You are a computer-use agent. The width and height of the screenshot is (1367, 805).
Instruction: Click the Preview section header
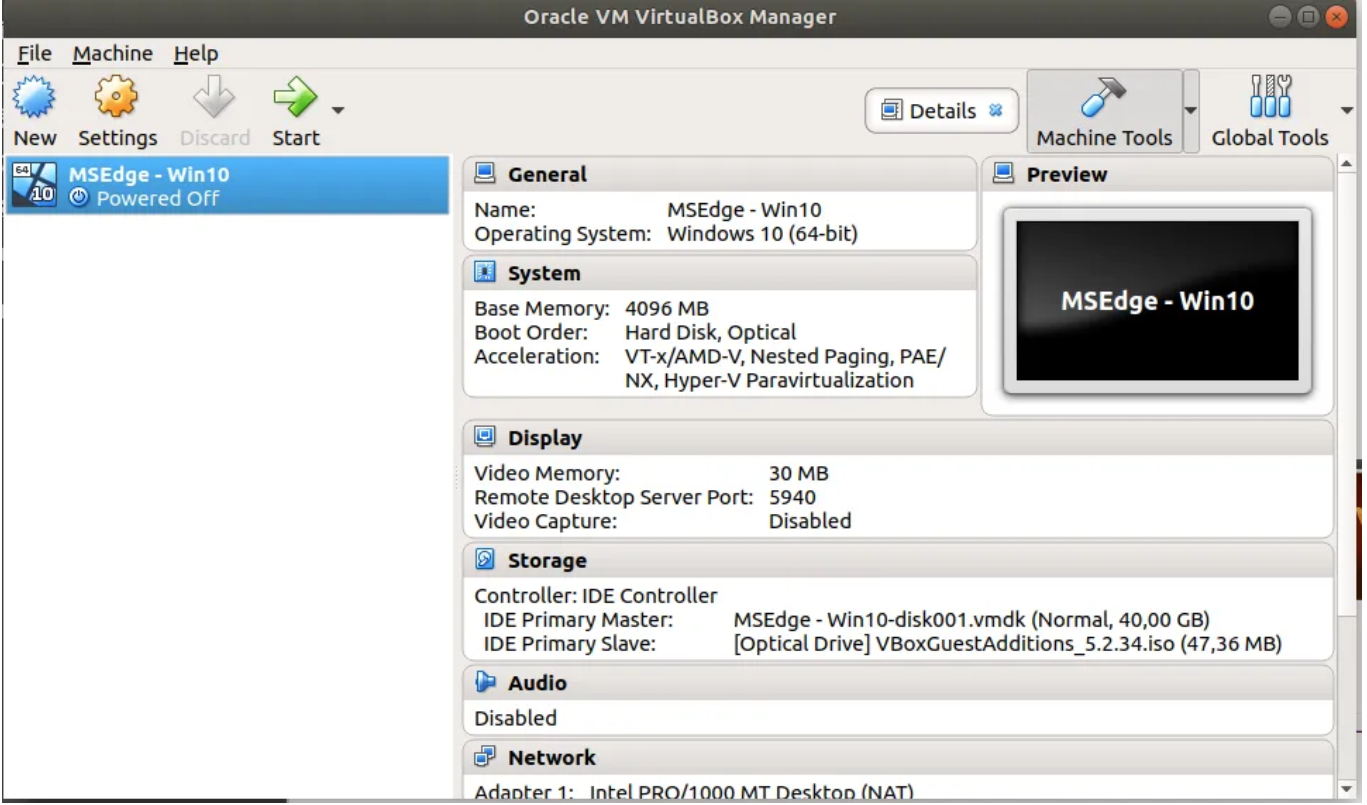[1067, 174]
